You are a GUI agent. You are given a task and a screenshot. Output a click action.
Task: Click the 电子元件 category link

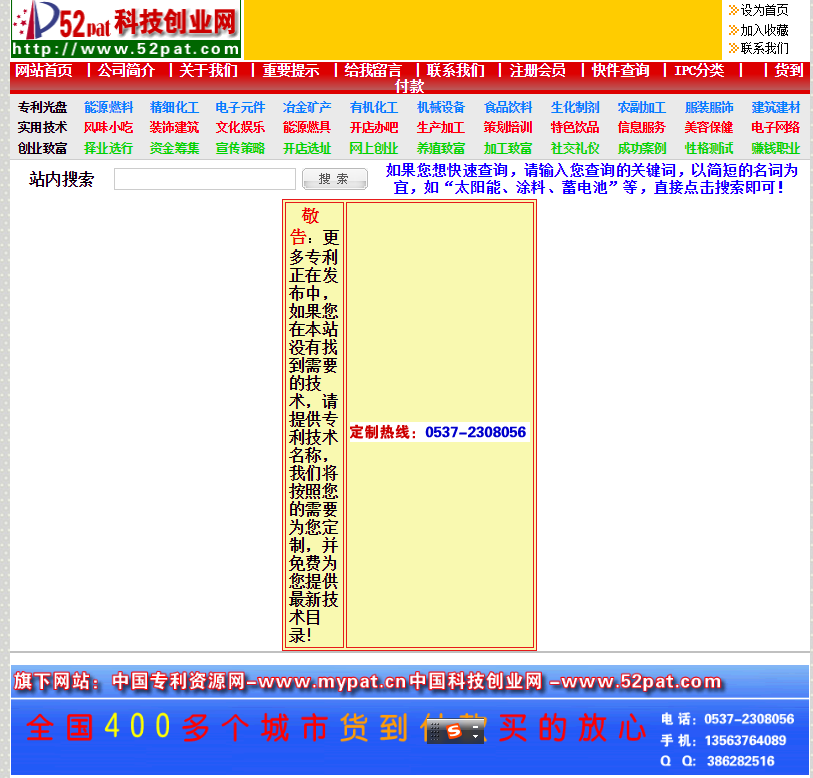(x=242, y=105)
